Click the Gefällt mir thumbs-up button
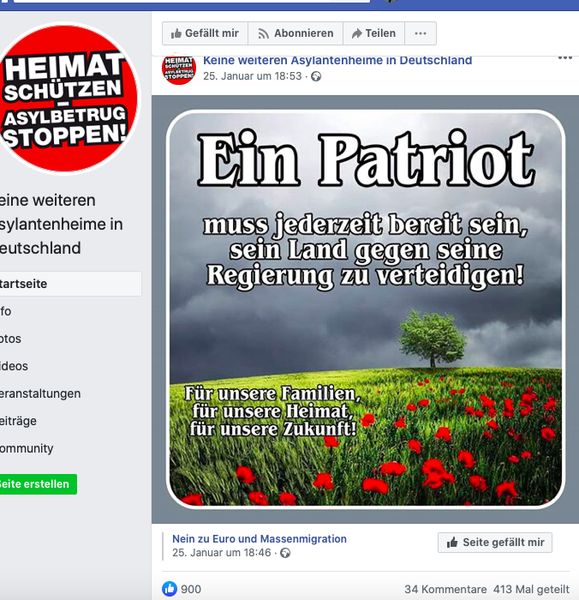Image resolution: width=579 pixels, height=600 pixels. [x=205, y=34]
